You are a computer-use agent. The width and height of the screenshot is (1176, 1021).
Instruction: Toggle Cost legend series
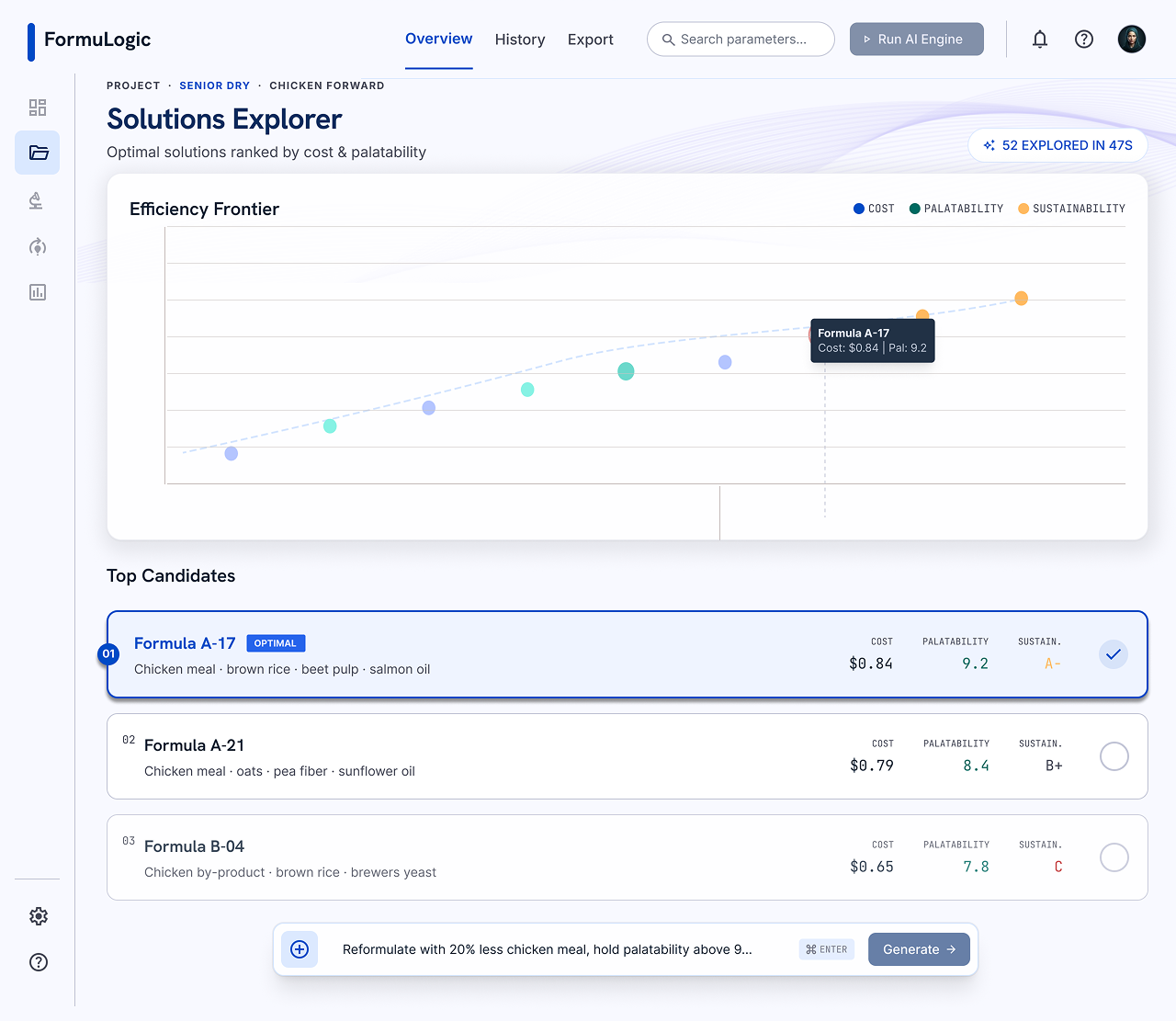(874, 209)
